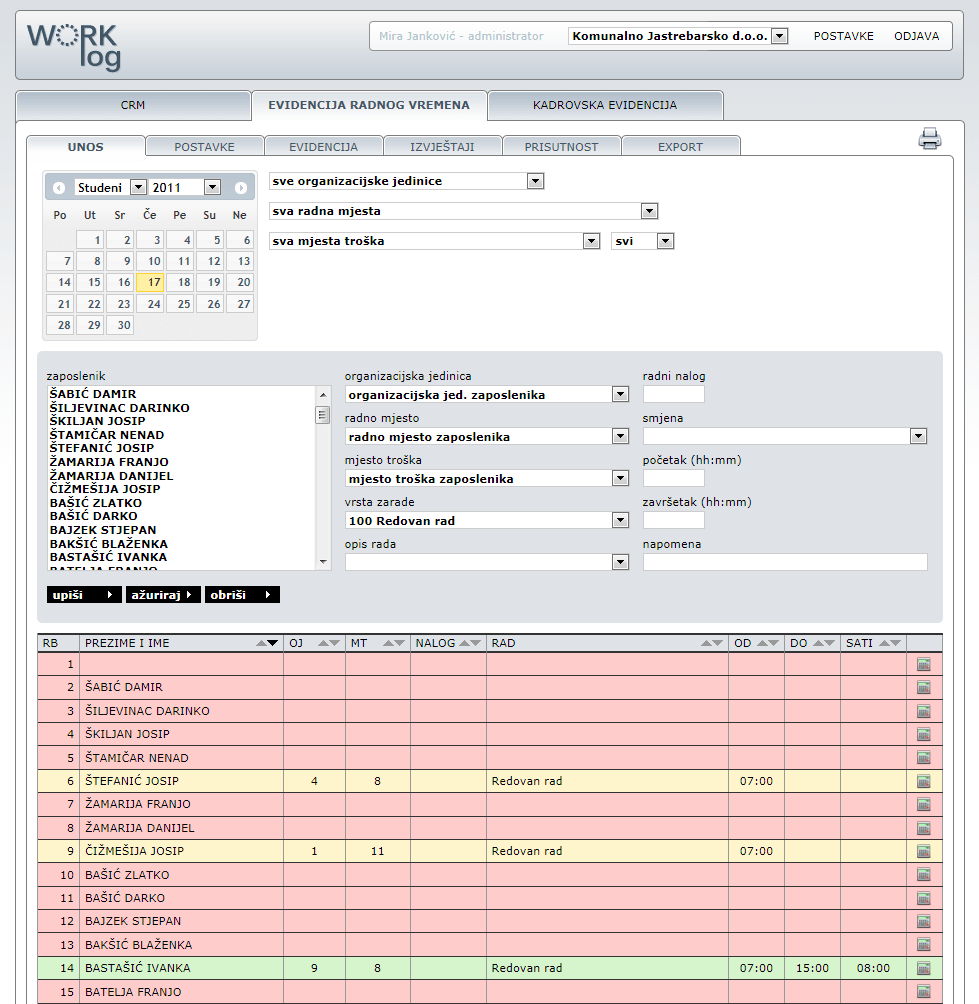Go to previous month in calendar
The width and height of the screenshot is (979, 1004).
pos(59,188)
